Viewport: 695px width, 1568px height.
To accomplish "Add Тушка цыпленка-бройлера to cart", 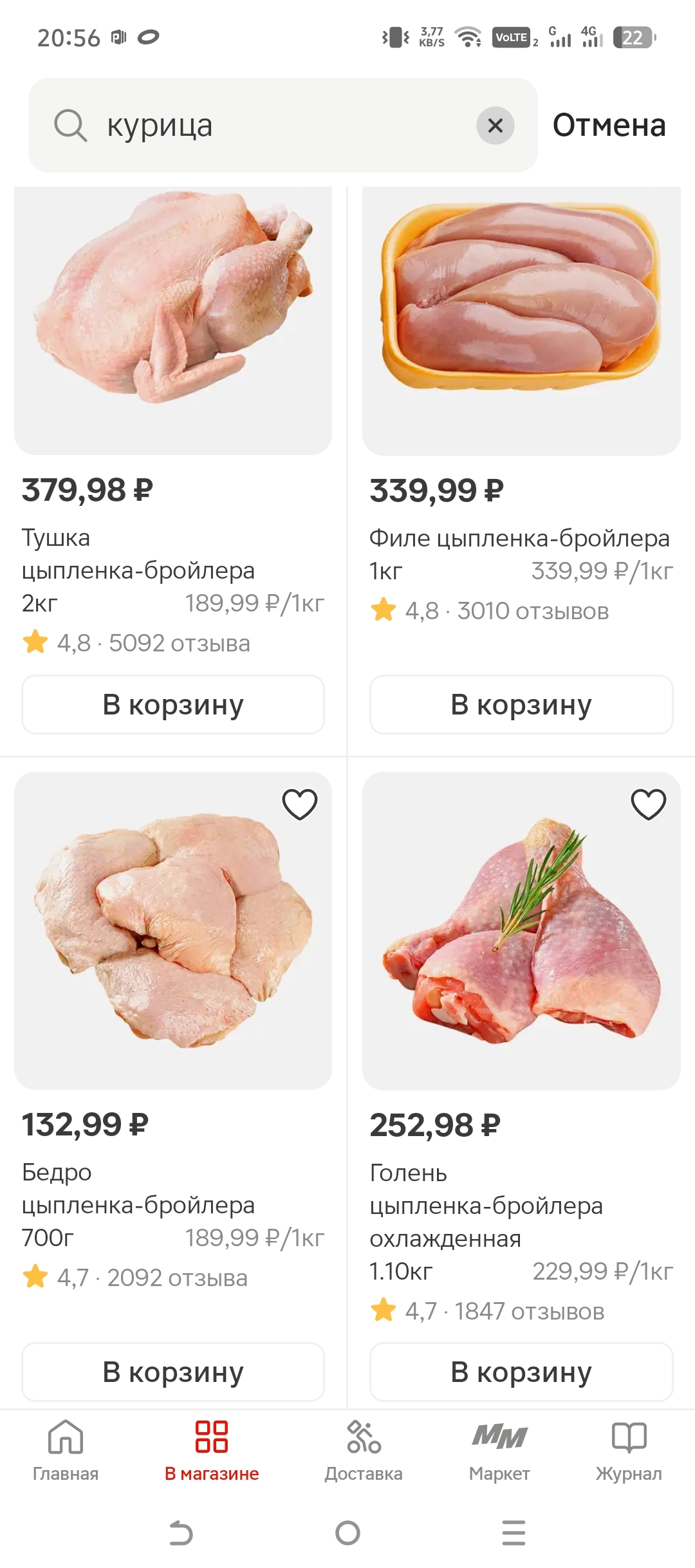I will point(173,705).
